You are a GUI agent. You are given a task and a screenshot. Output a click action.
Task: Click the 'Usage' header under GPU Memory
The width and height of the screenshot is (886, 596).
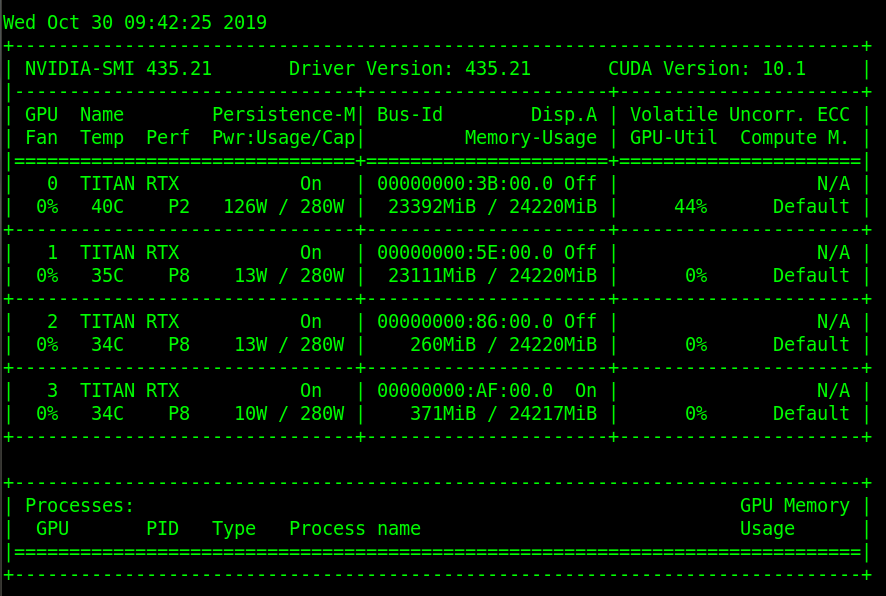[x=767, y=529]
